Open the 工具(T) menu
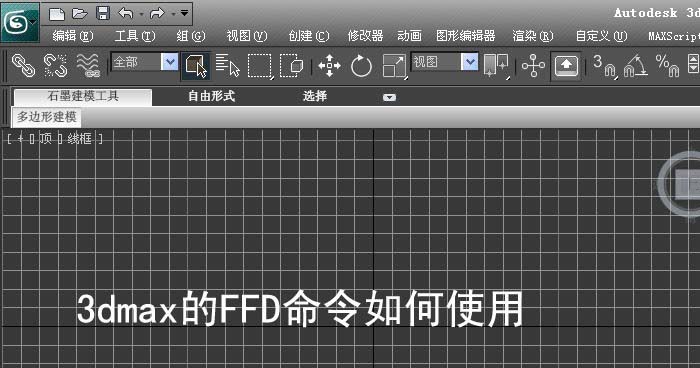This screenshot has height=368, width=700. pyautogui.click(x=135, y=36)
